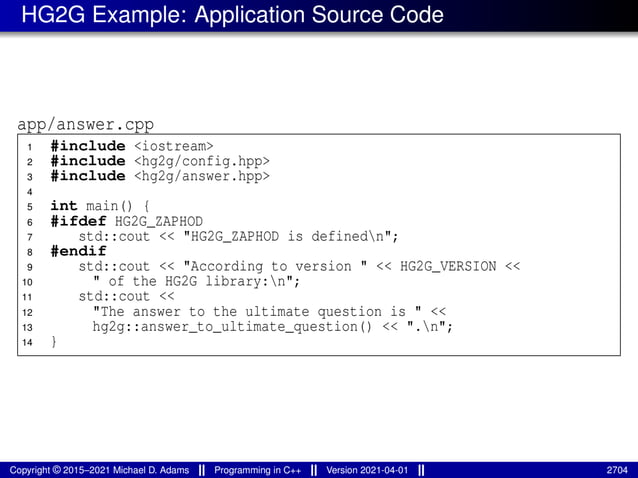Select the file name app/answer.cpp
The height and width of the screenshot is (478, 638).
point(85,124)
